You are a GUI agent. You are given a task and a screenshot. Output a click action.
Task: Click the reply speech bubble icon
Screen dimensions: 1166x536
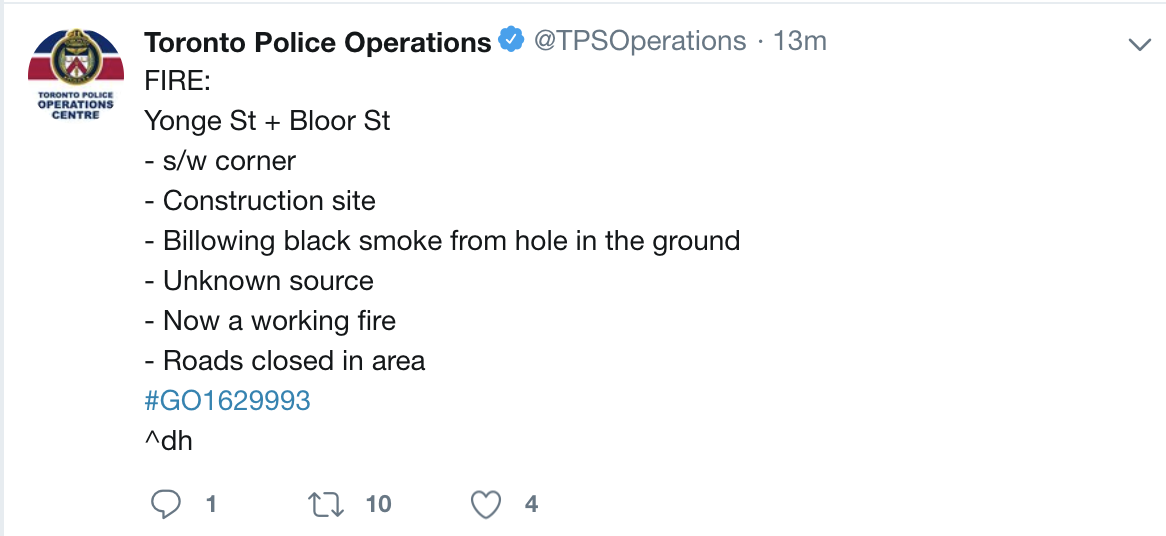165,504
